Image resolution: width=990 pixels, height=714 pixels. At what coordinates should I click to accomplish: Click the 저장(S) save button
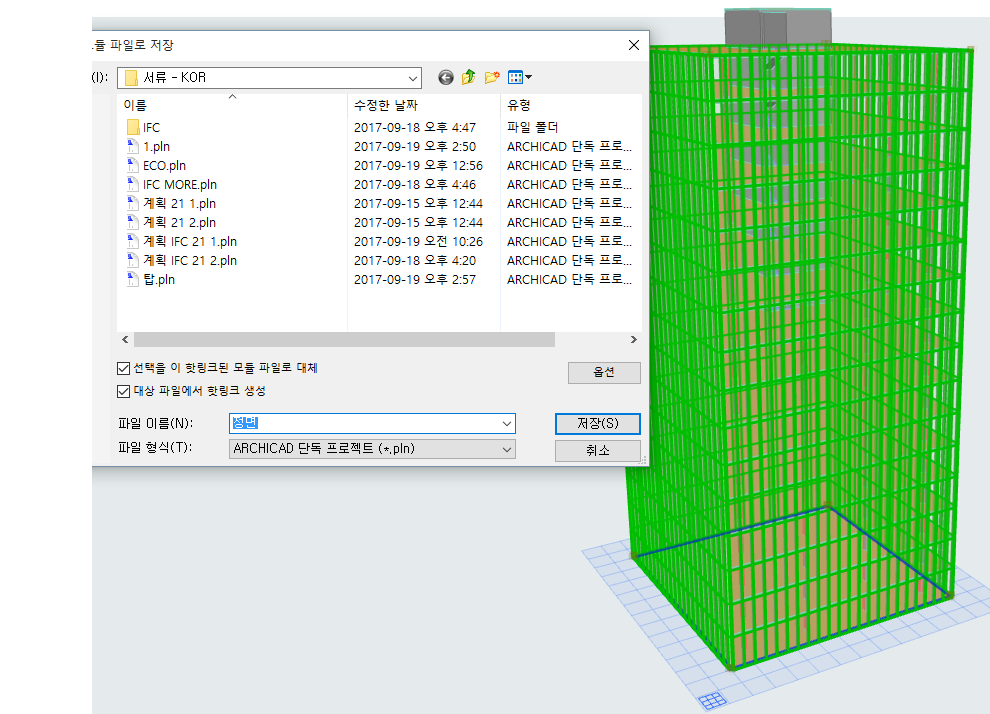coord(598,424)
